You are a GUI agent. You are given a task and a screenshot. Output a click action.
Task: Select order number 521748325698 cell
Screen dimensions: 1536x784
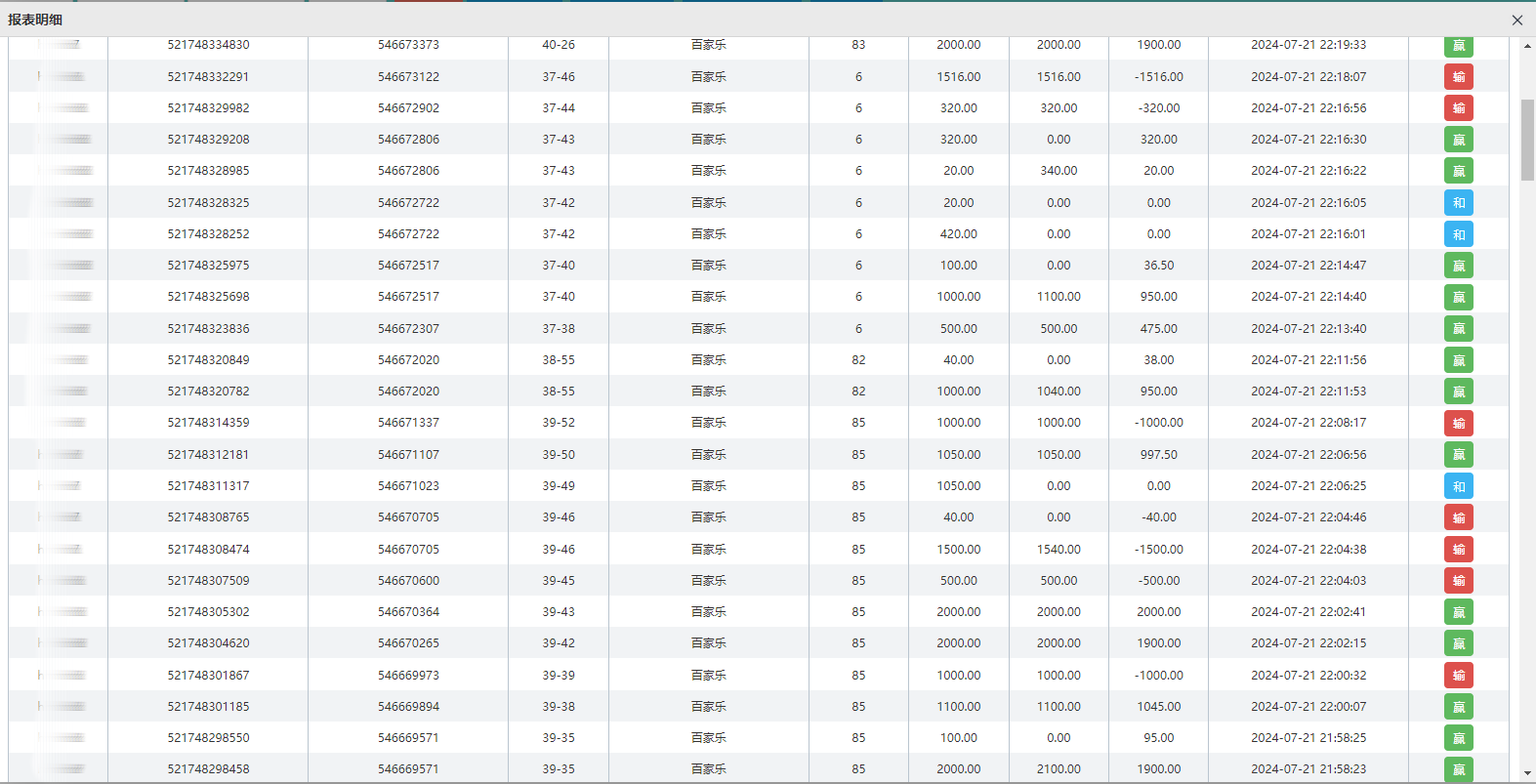point(208,297)
